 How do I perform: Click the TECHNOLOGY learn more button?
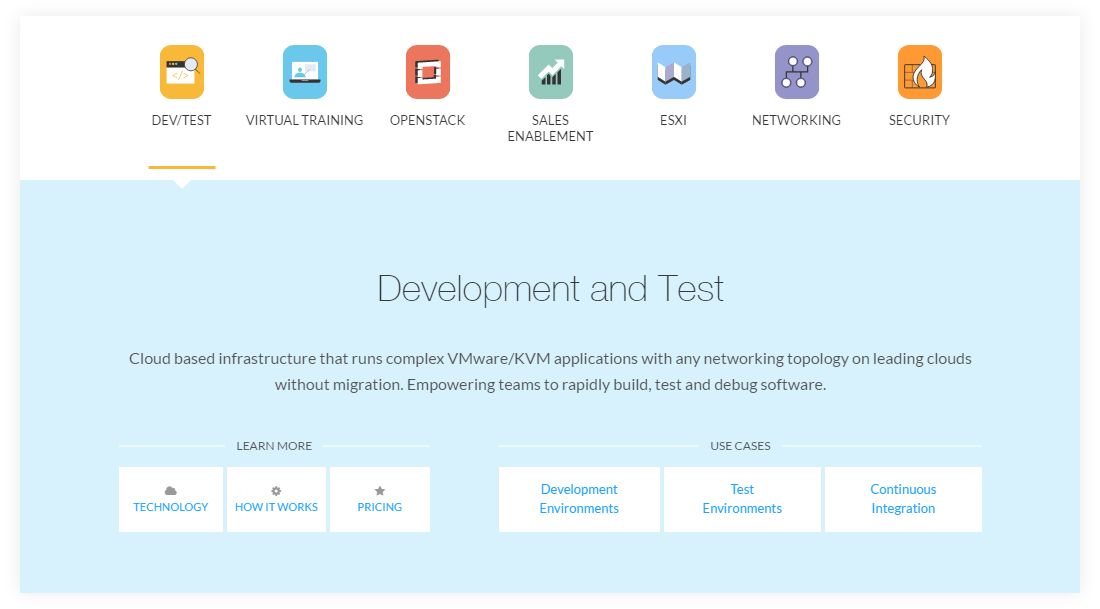[x=171, y=507]
